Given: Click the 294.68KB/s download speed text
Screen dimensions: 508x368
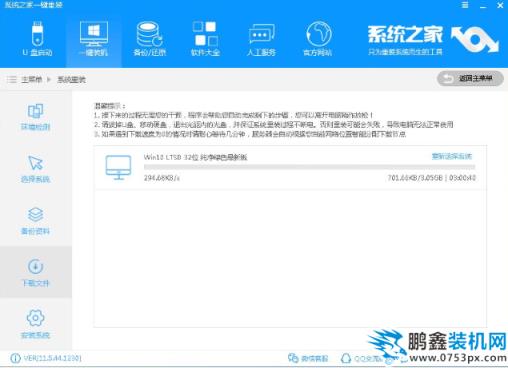Looking at the screenshot, I should point(162,178).
